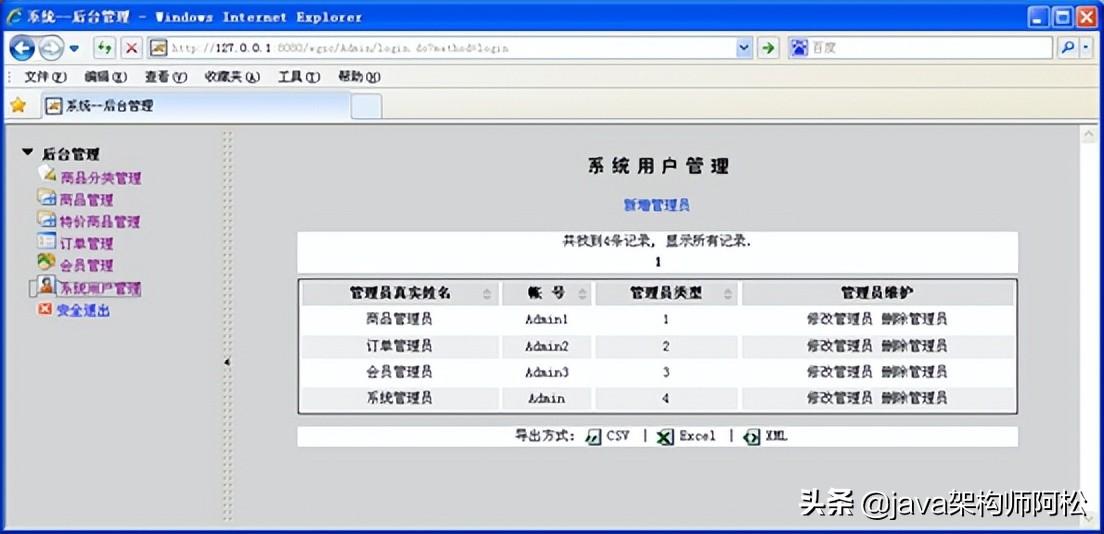
Task: Click the Refresh page icon
Action: click(104, 47)
